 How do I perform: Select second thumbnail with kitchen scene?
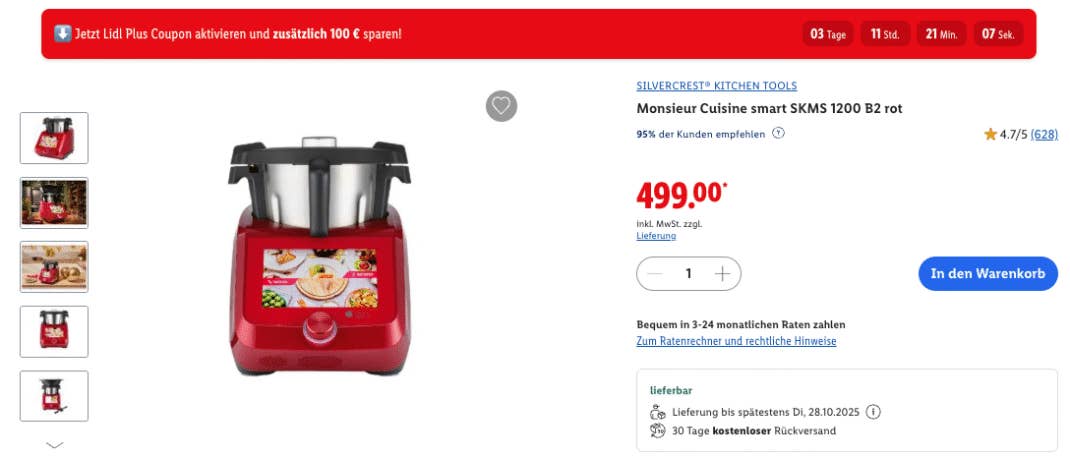click(54, 203)
